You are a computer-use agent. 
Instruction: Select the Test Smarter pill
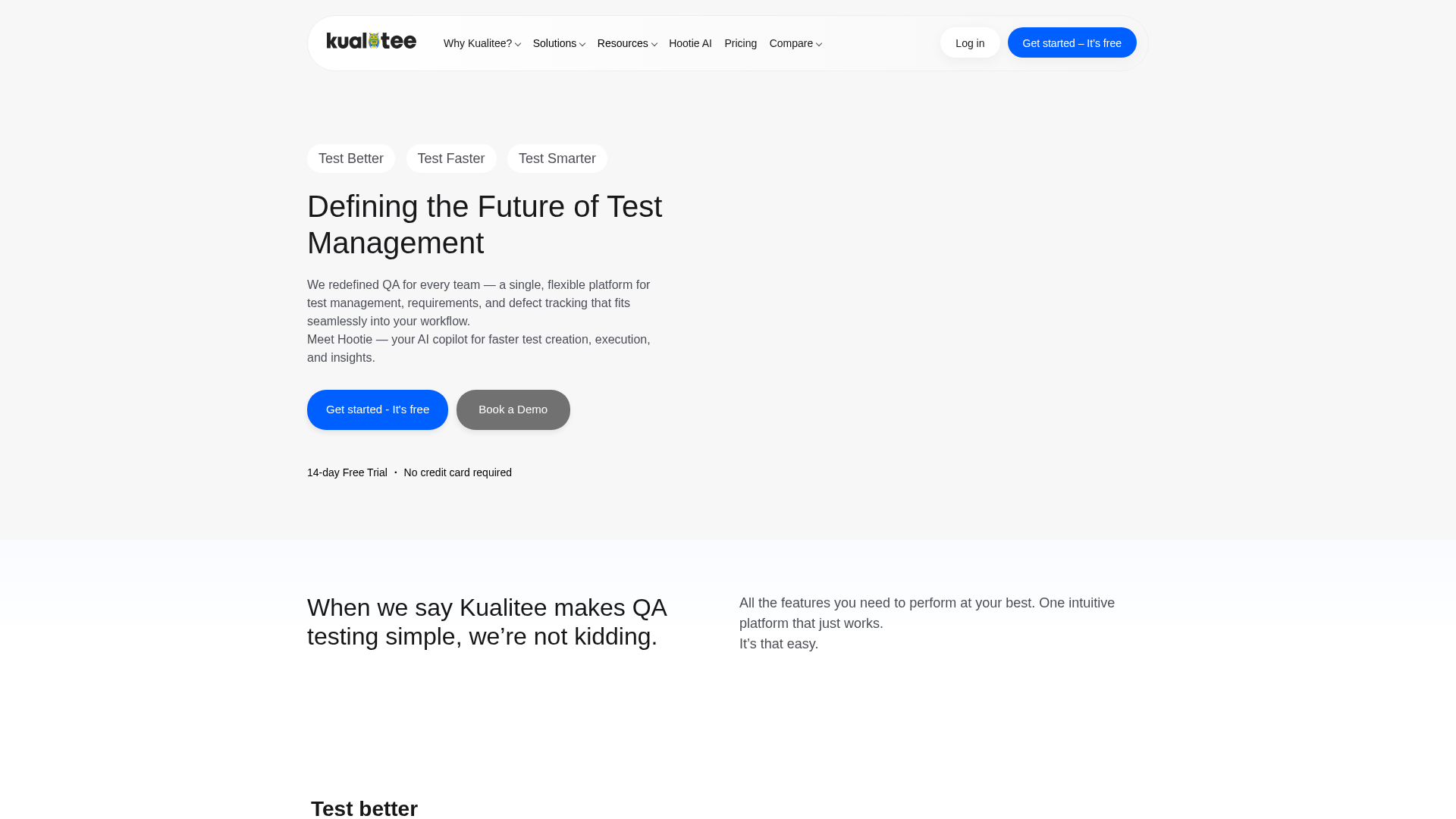tap(557, 158)
